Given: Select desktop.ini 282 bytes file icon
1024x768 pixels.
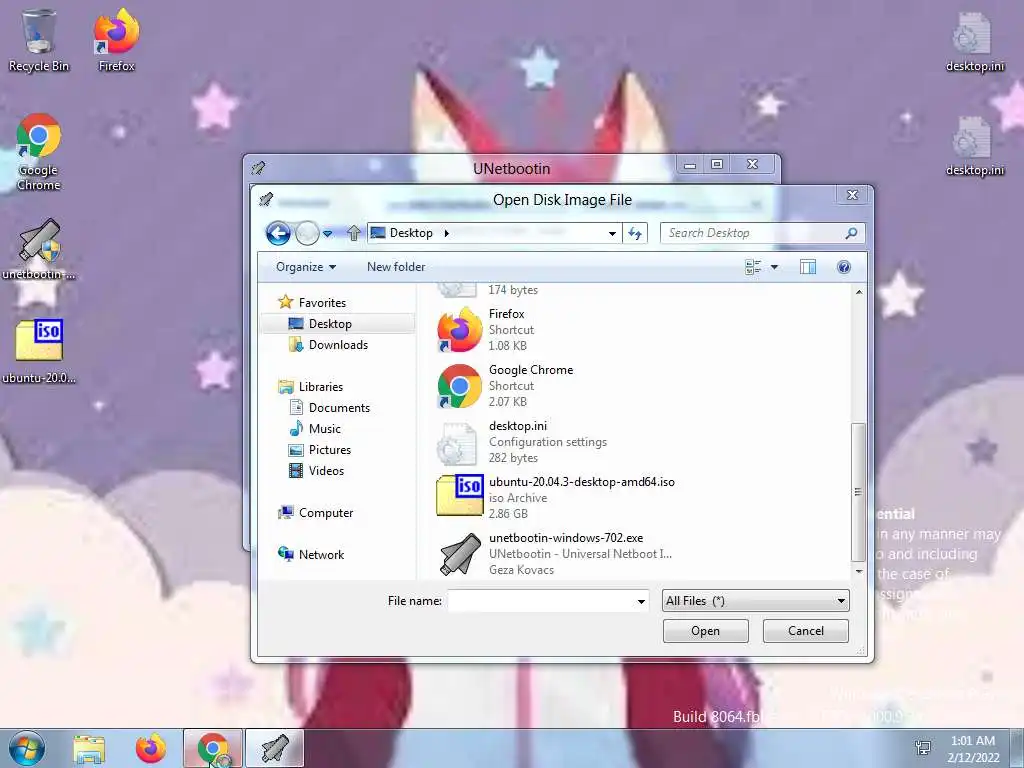Looking at the screenshot, I should [x=458, y=442].
